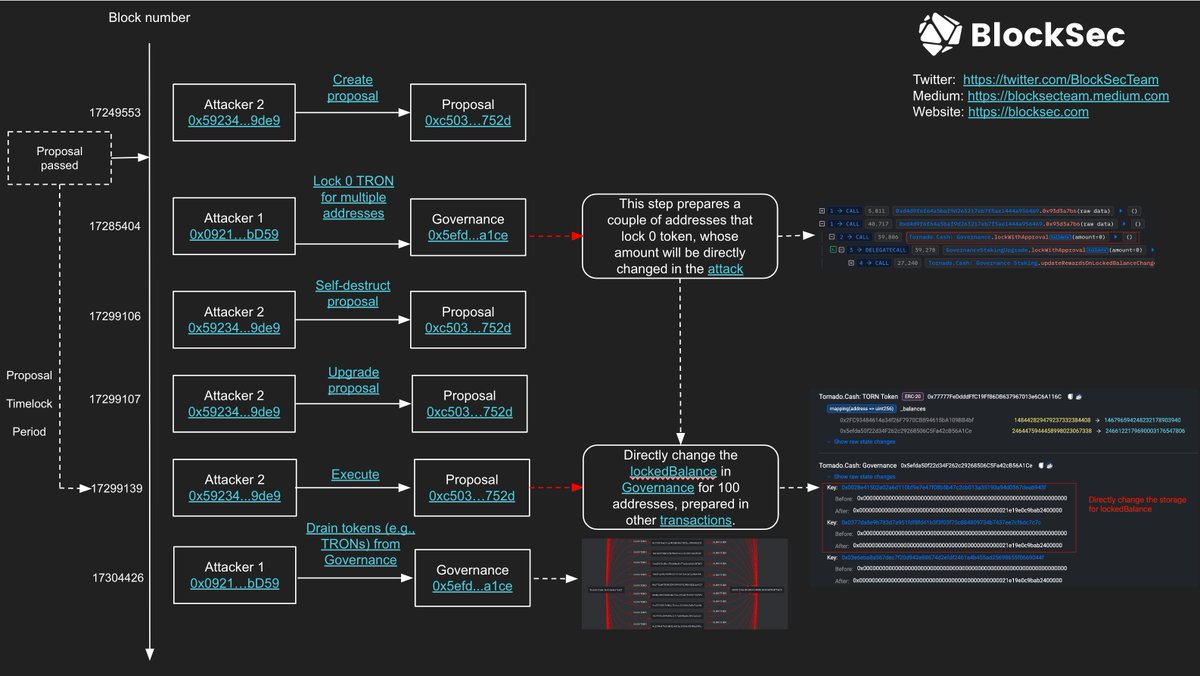Select block number 17249553
The image size is (1200, 676).
[x=115, y=112]
